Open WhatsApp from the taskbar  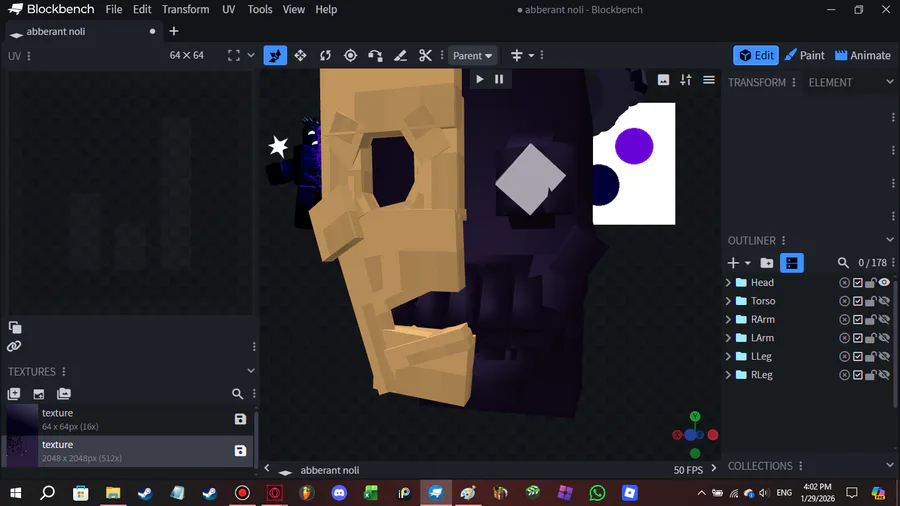[597, 493]
